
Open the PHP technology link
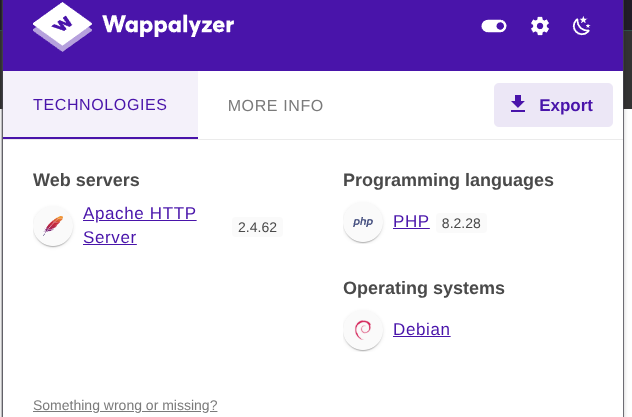pos(411,222)
